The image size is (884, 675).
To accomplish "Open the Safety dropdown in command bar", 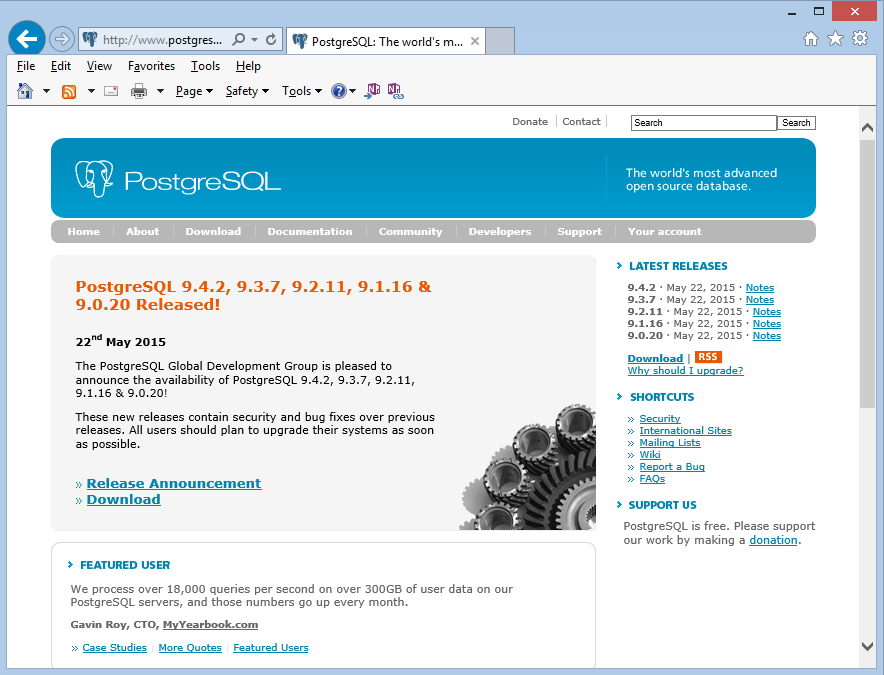I will tap(247, 91).
